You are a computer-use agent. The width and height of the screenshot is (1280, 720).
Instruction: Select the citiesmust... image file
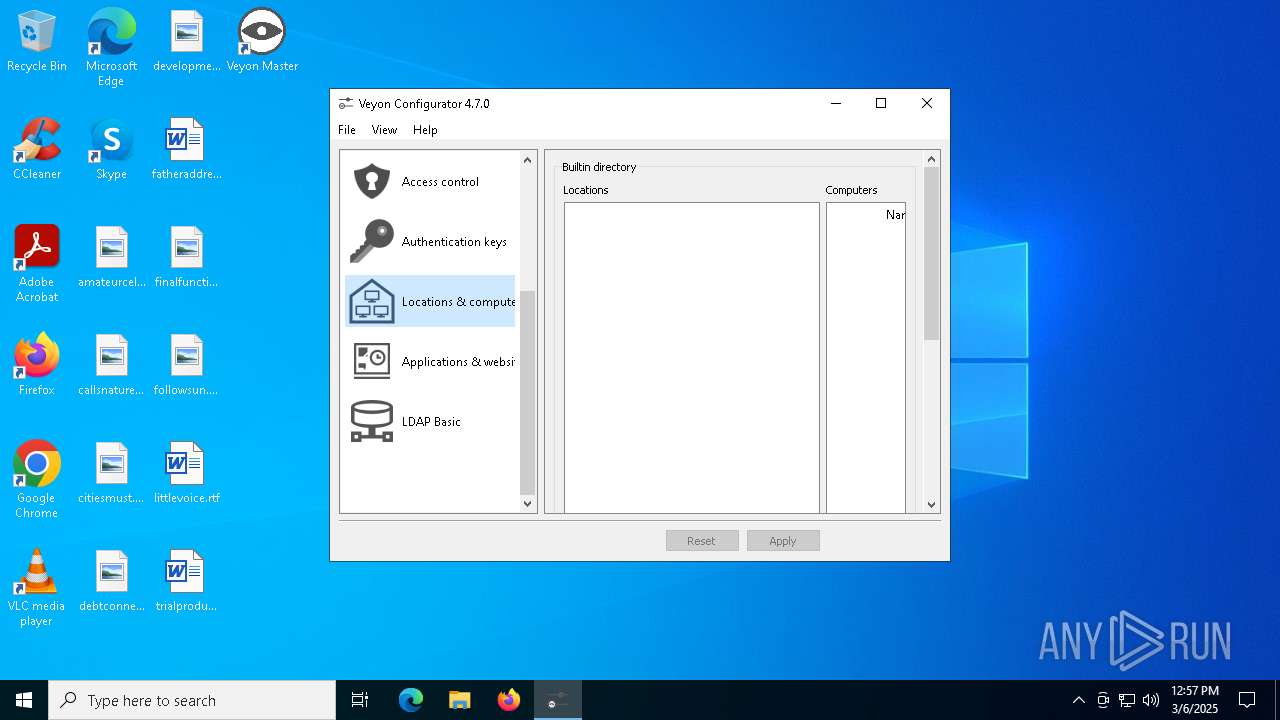[111, 473]
